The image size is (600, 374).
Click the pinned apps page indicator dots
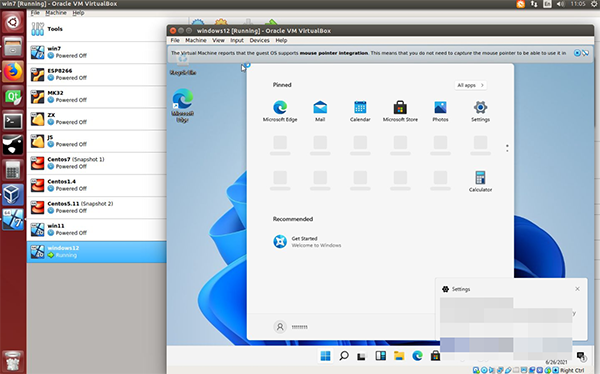507,148
